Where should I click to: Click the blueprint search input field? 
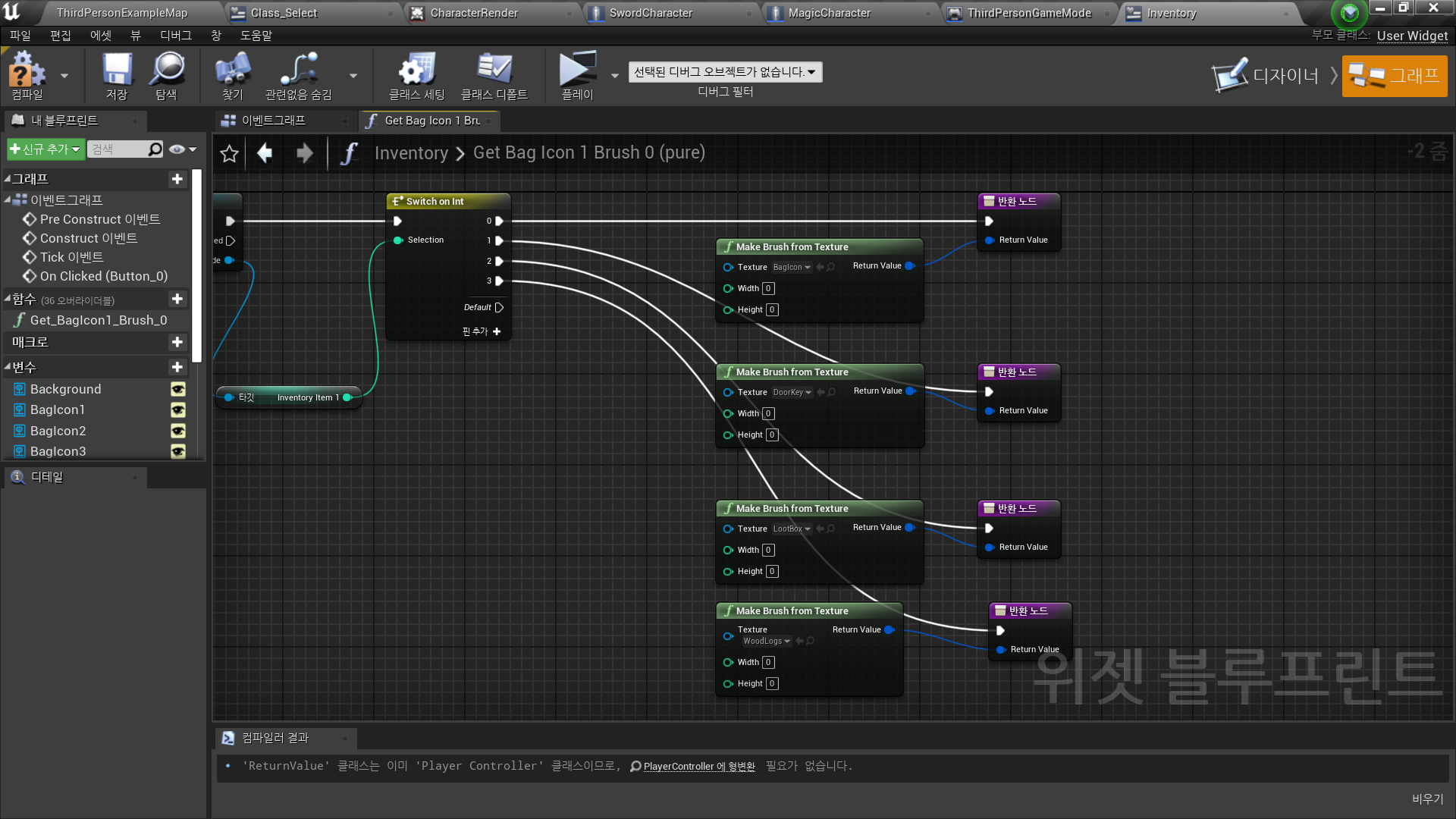tap(118, 149)
